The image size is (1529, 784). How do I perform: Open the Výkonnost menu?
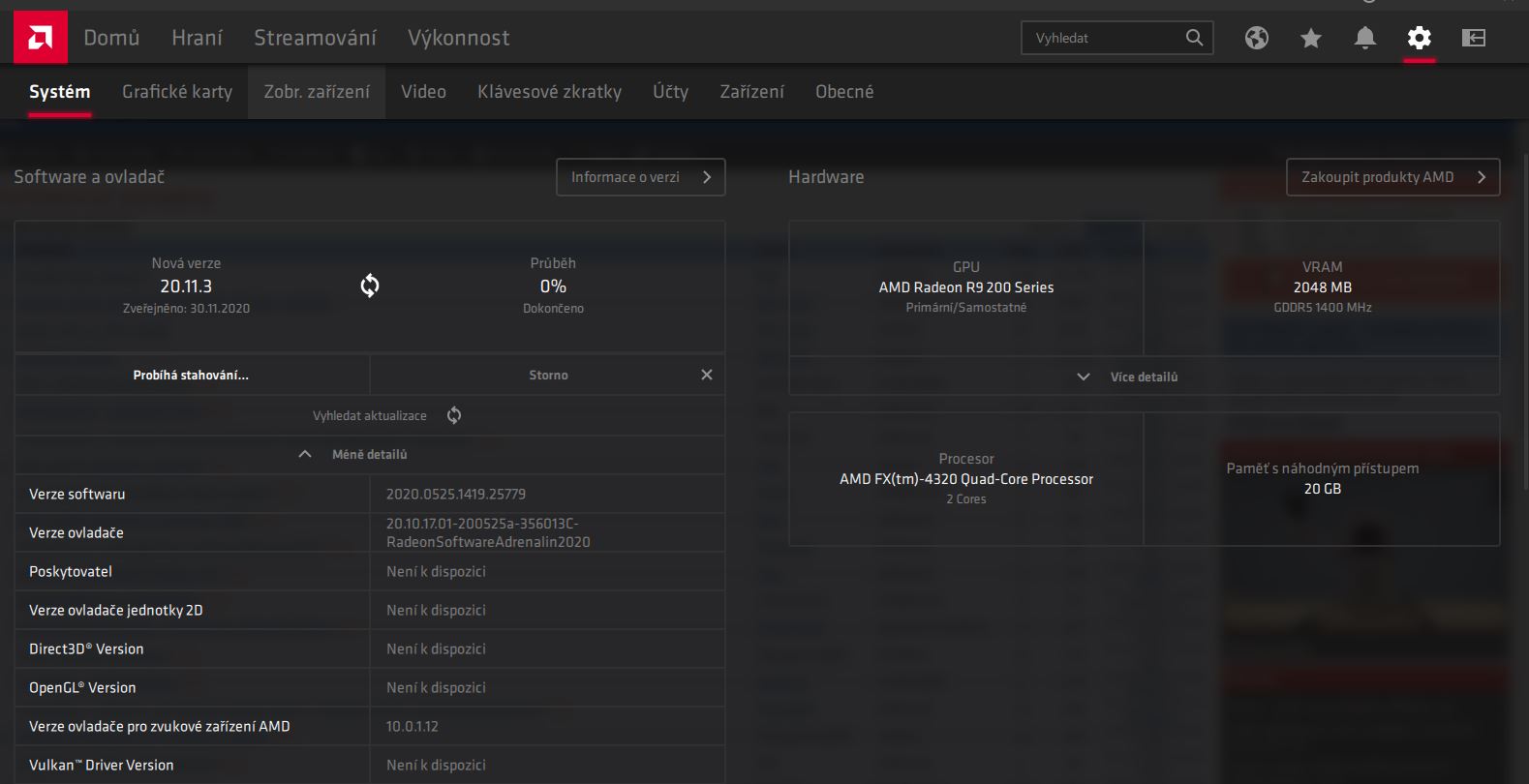point(458,38)
